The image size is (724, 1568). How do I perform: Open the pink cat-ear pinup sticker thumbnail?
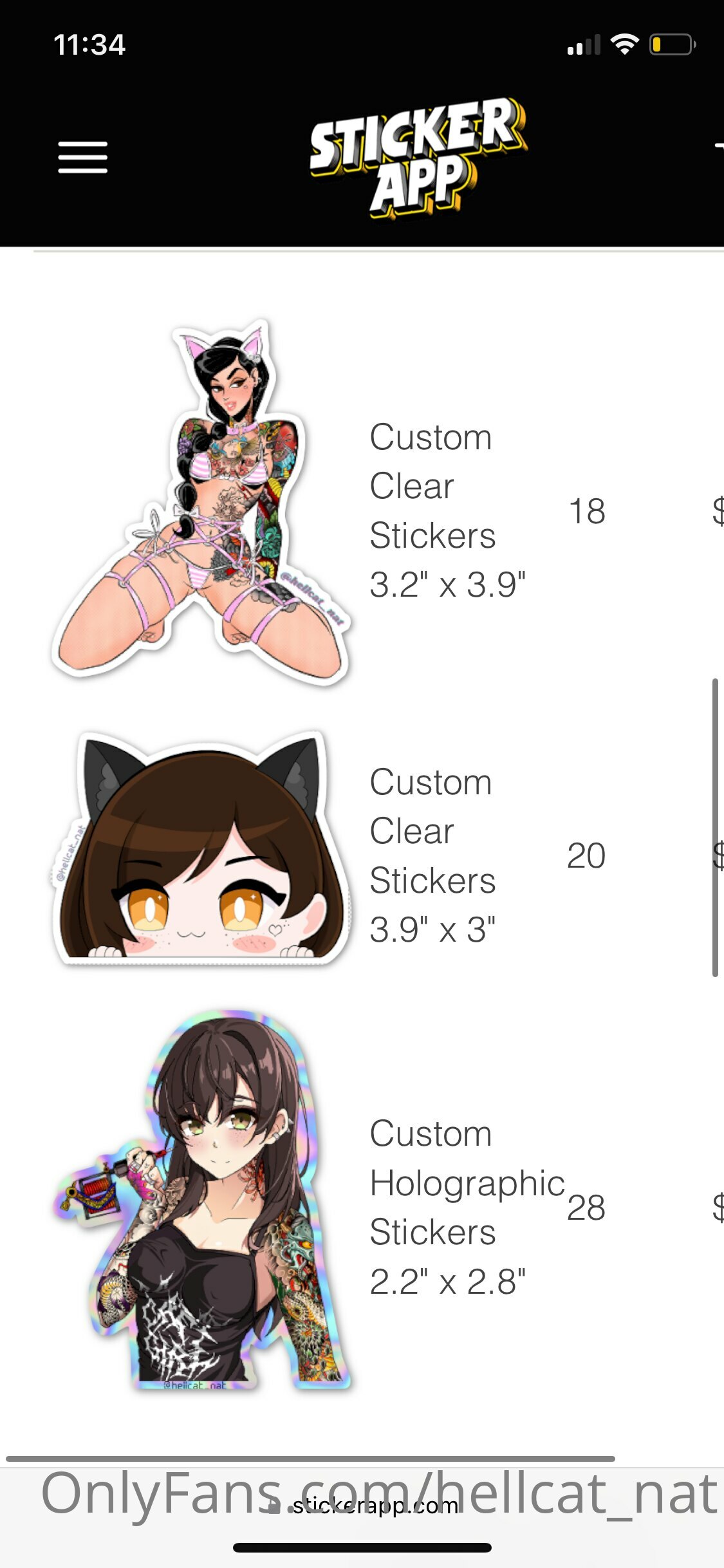pyautogui.click(x=201, y=502)
